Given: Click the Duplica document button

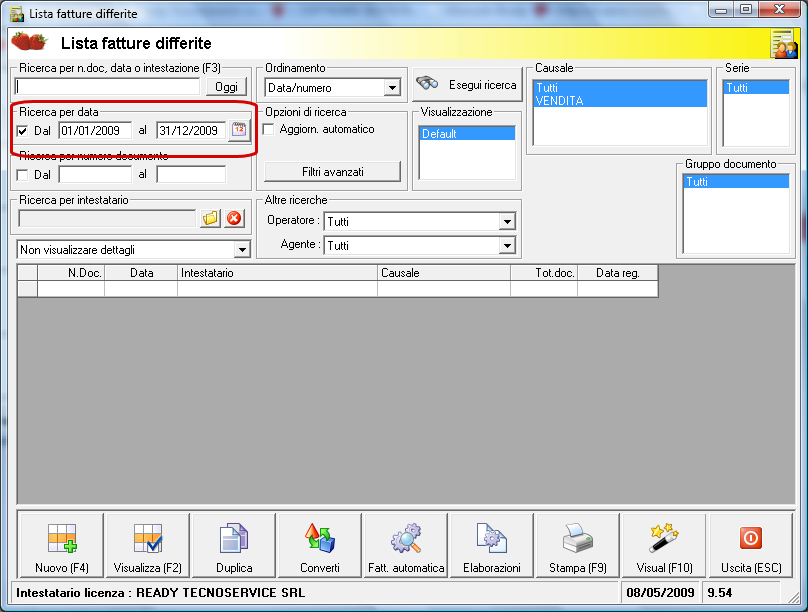Looking at the screenshot, I should click(x=234, y=546).
